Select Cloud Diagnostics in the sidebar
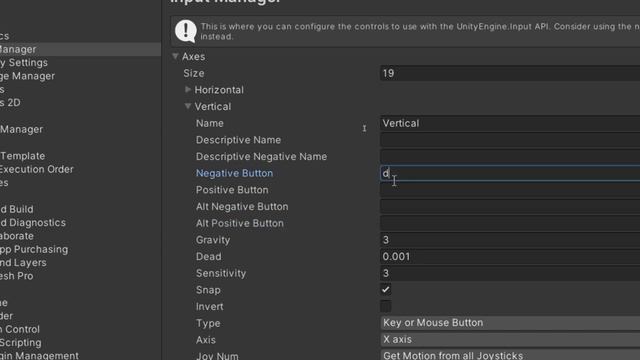The width and height of the screenshot is (640, 360). (x=33, y=223)
